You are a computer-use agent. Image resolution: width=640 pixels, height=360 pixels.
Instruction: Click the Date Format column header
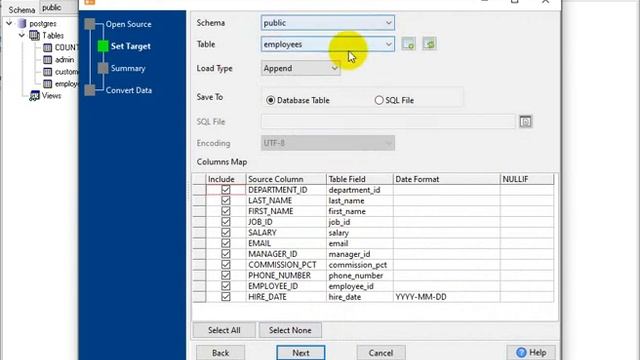(x=447, y=179)
